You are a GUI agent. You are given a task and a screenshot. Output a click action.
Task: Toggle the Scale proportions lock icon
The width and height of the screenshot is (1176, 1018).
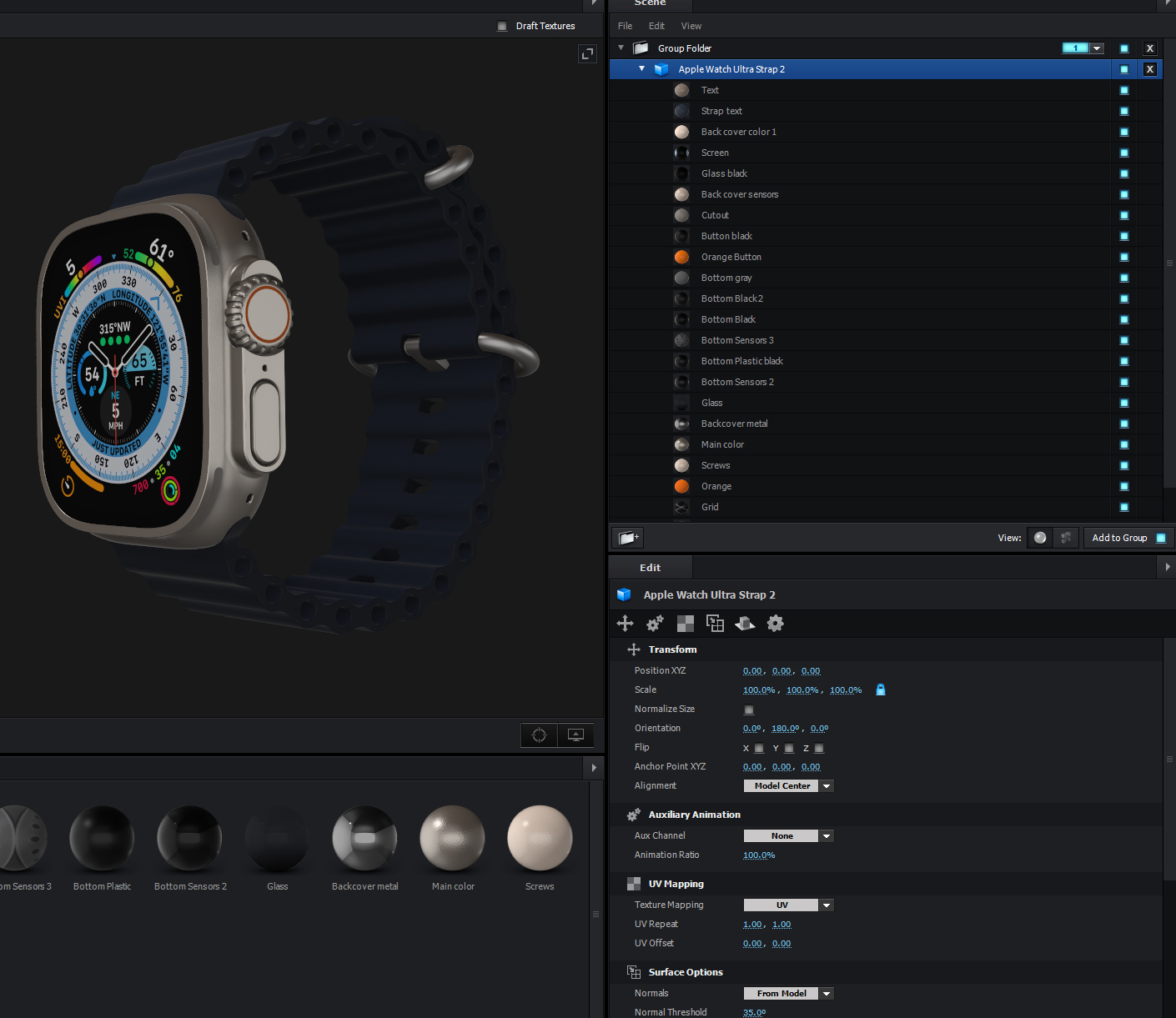880,690
